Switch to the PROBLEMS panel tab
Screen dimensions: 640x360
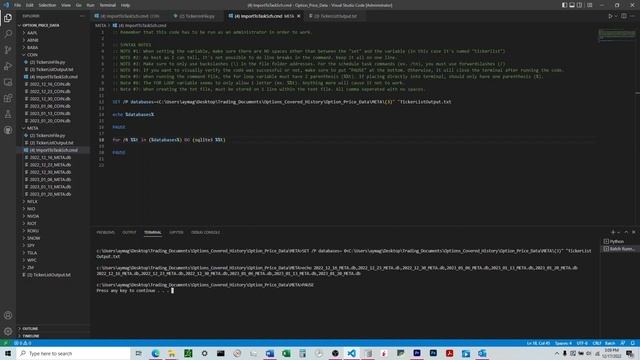click(105, 232)
